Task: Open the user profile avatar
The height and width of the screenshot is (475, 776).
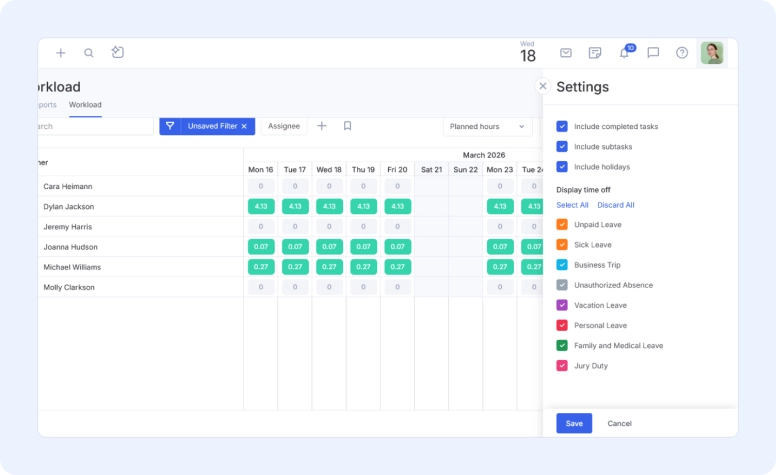Action: click(712, 53)
